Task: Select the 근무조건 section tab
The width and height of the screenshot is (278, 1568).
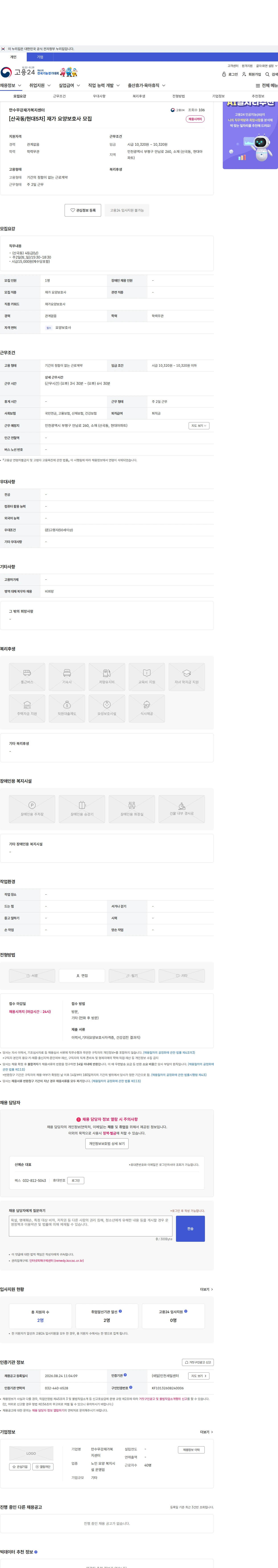Action: pos(59,96)
